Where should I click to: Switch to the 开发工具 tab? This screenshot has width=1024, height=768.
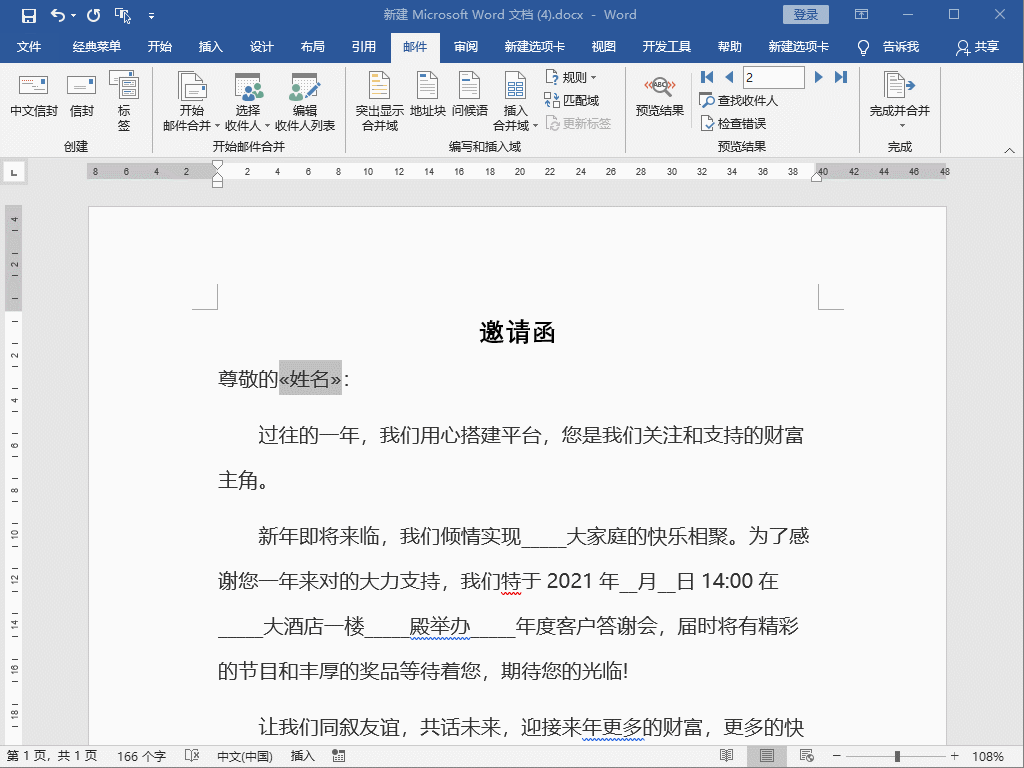[x=666, y=46]
